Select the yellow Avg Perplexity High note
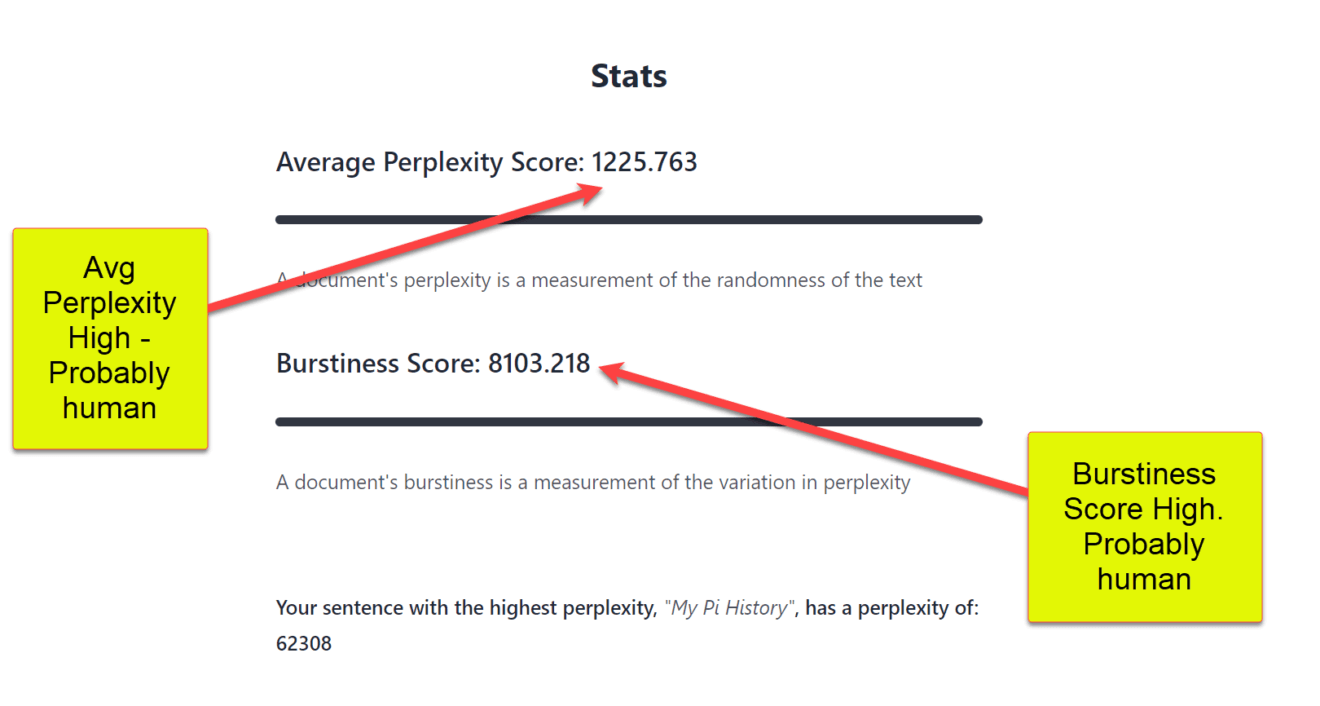The height and width of the screenshot is (706, 1320). point(110,338)
